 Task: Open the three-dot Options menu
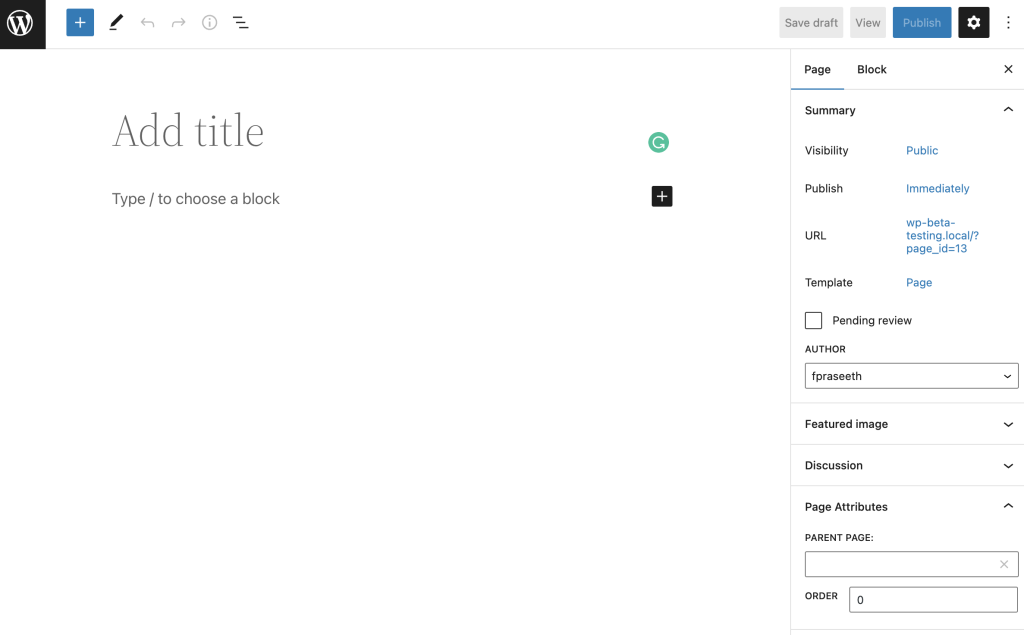(x=1009, y=22)
